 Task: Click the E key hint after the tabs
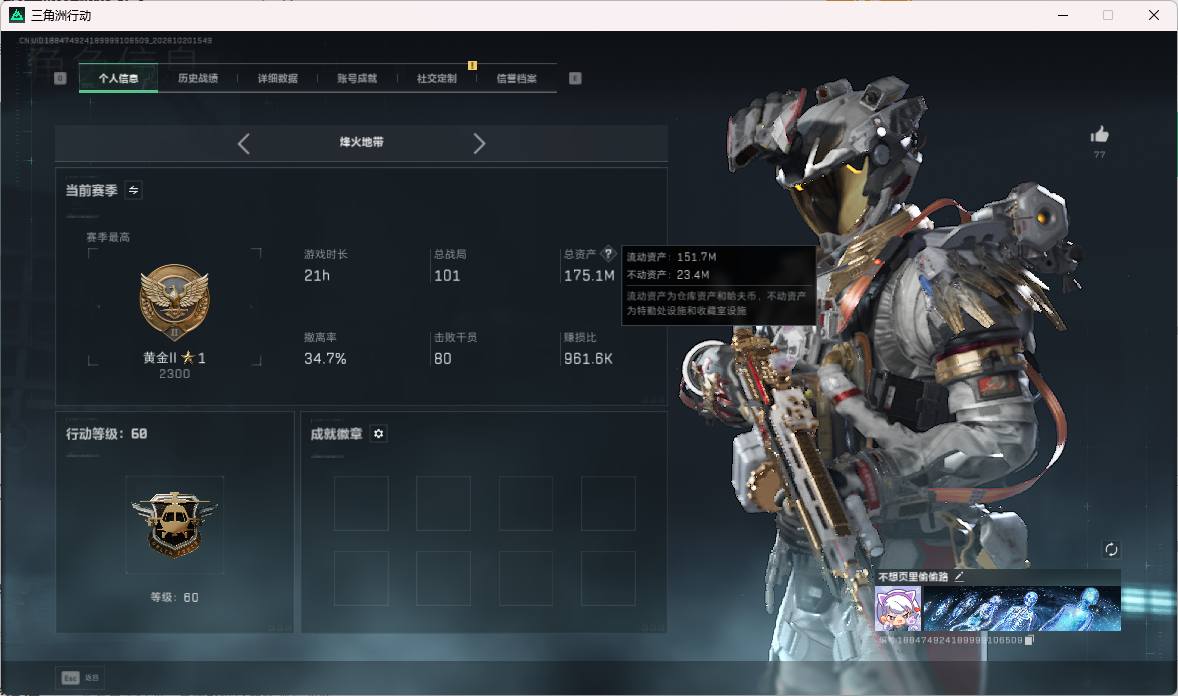[575, 78]
